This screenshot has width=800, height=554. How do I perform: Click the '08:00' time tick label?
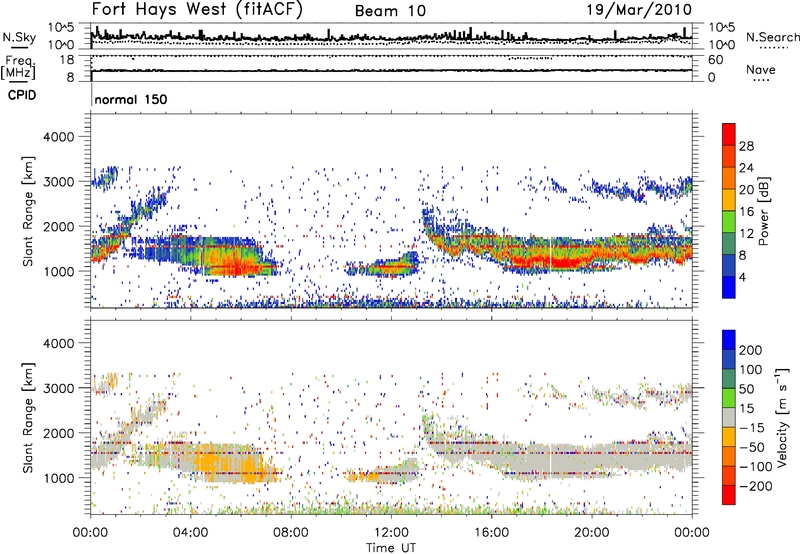(x=291, y=533)
